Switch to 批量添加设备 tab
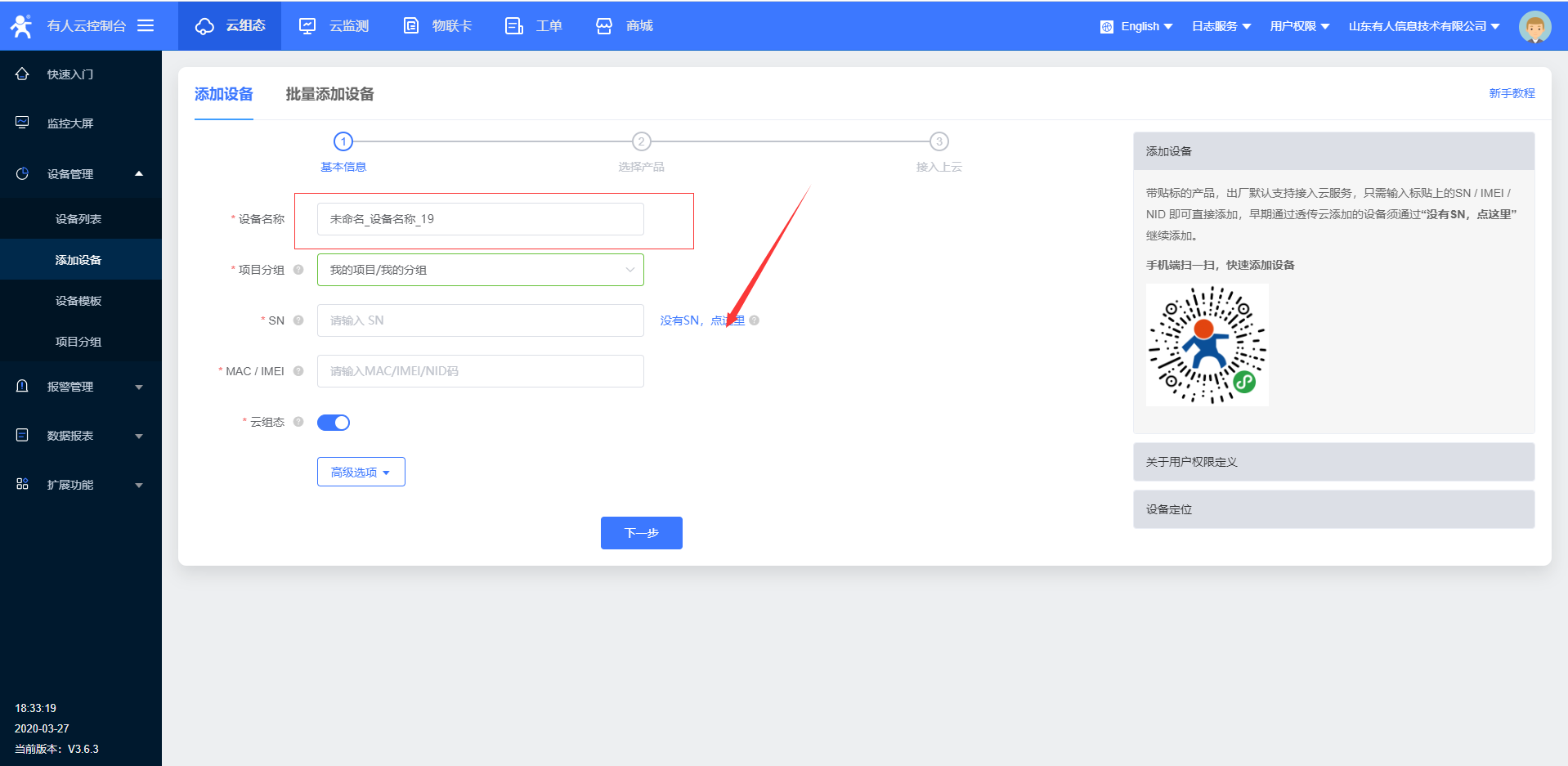This screenshot has height=766, width=1568. [329, 94]
